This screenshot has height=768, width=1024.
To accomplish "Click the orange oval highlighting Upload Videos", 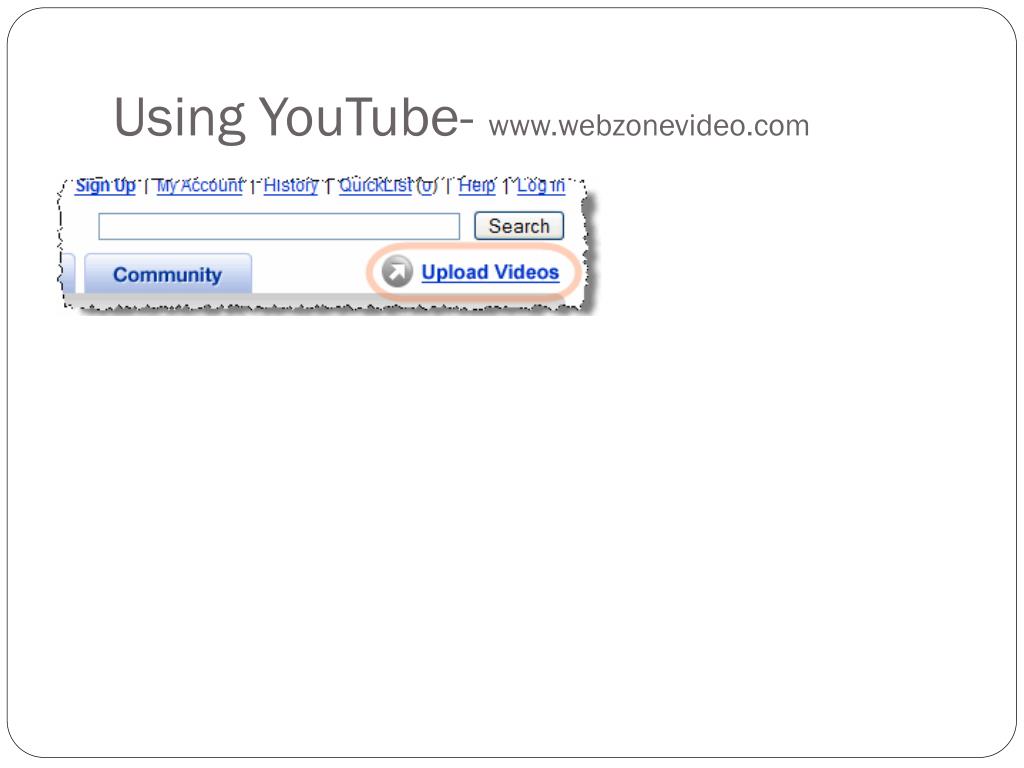I will click(x=473, y=272).
